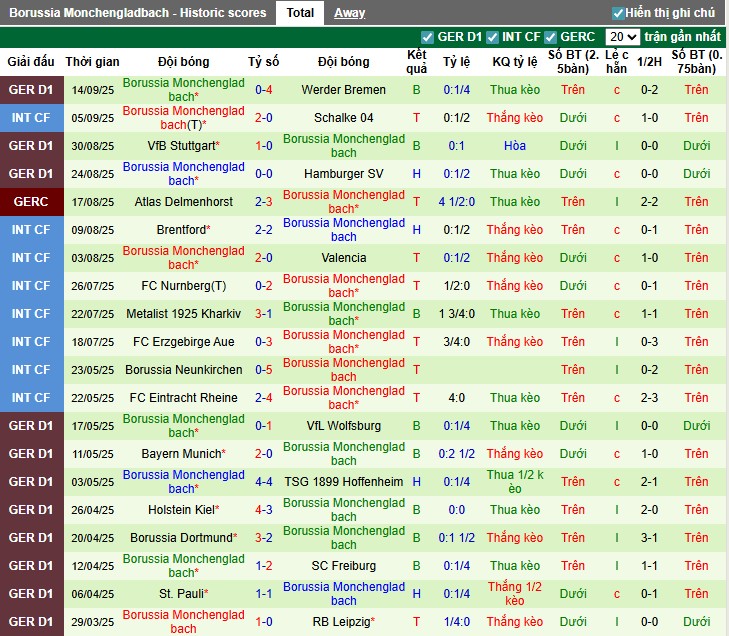
Task: Uncheck the GER D1 league filter
Action: click(x=428, y=37)
